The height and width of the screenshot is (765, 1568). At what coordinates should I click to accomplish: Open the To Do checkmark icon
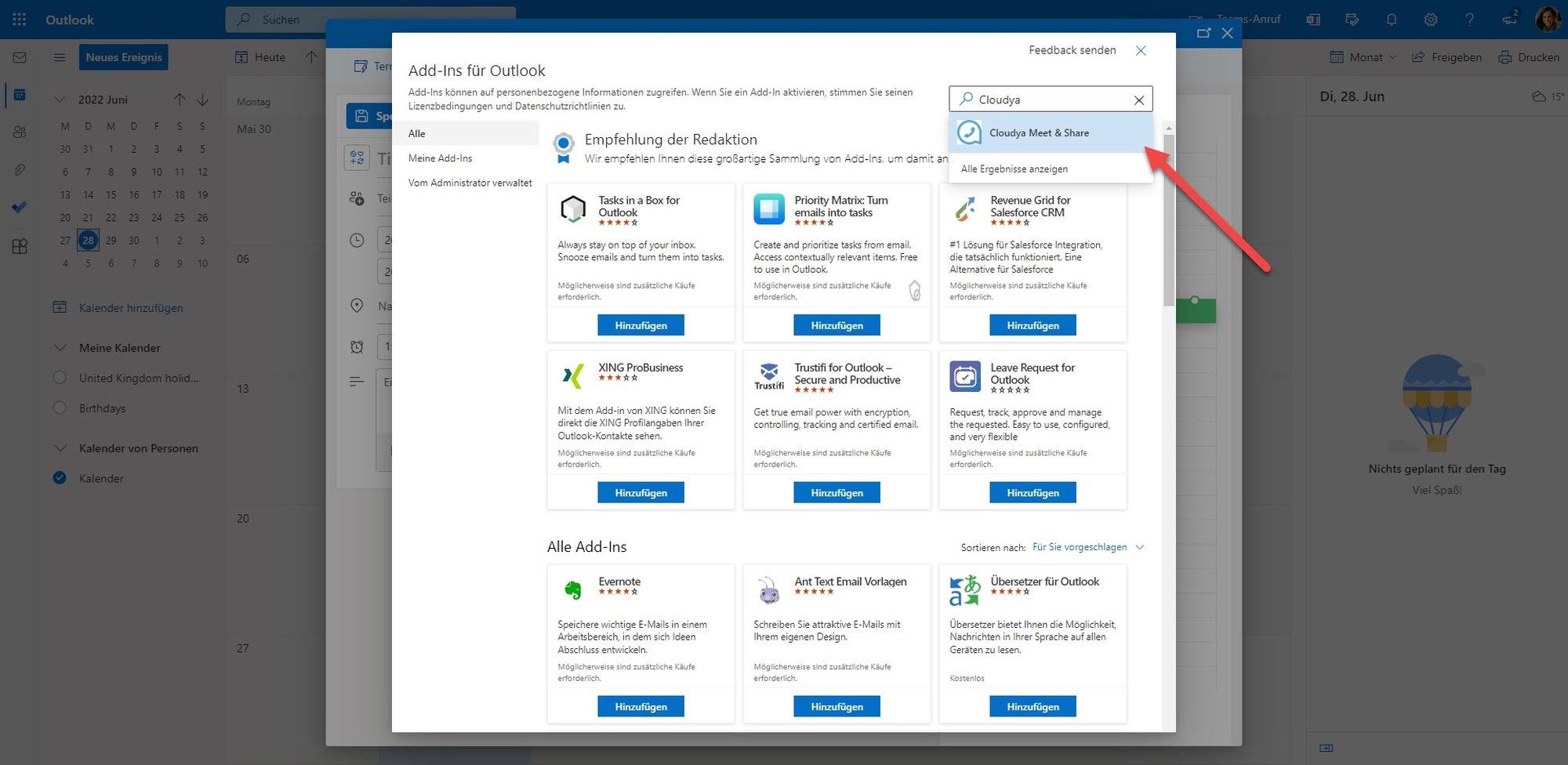(20, 207)
